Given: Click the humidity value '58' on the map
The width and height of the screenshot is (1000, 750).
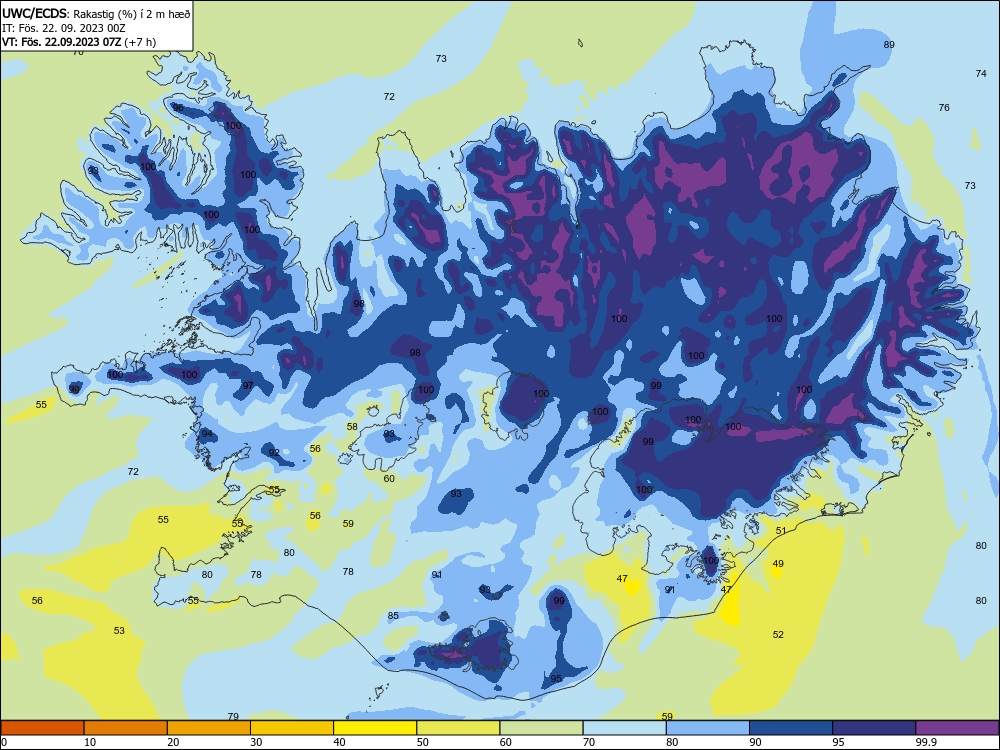Looking at the screenshot, I should pos(352,427).
